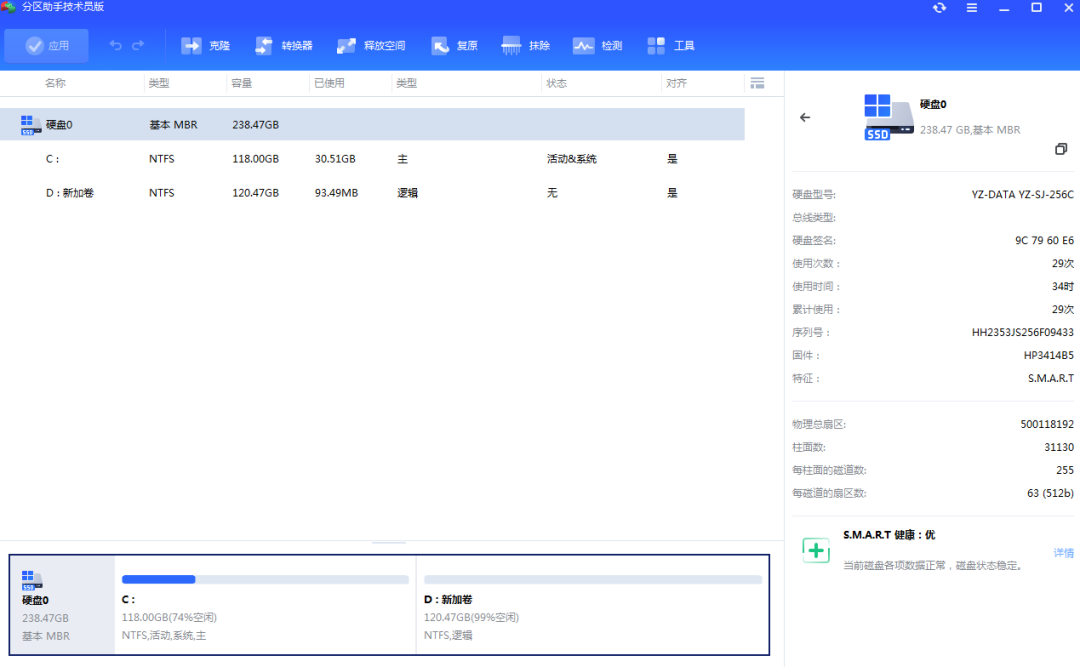Click the refresh icon in title bar

tap(939, 8)
